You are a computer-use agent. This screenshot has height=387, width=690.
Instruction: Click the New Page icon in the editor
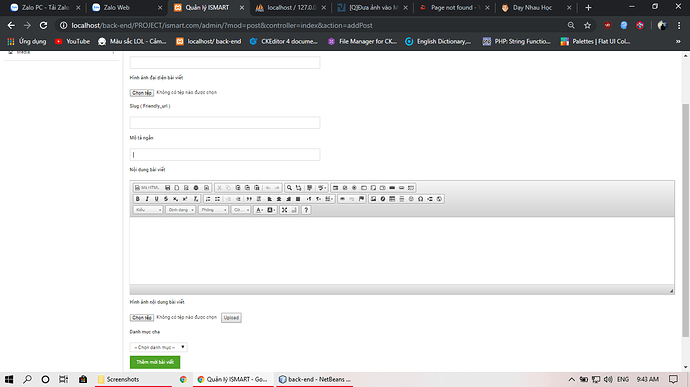[x=176, y=188]
